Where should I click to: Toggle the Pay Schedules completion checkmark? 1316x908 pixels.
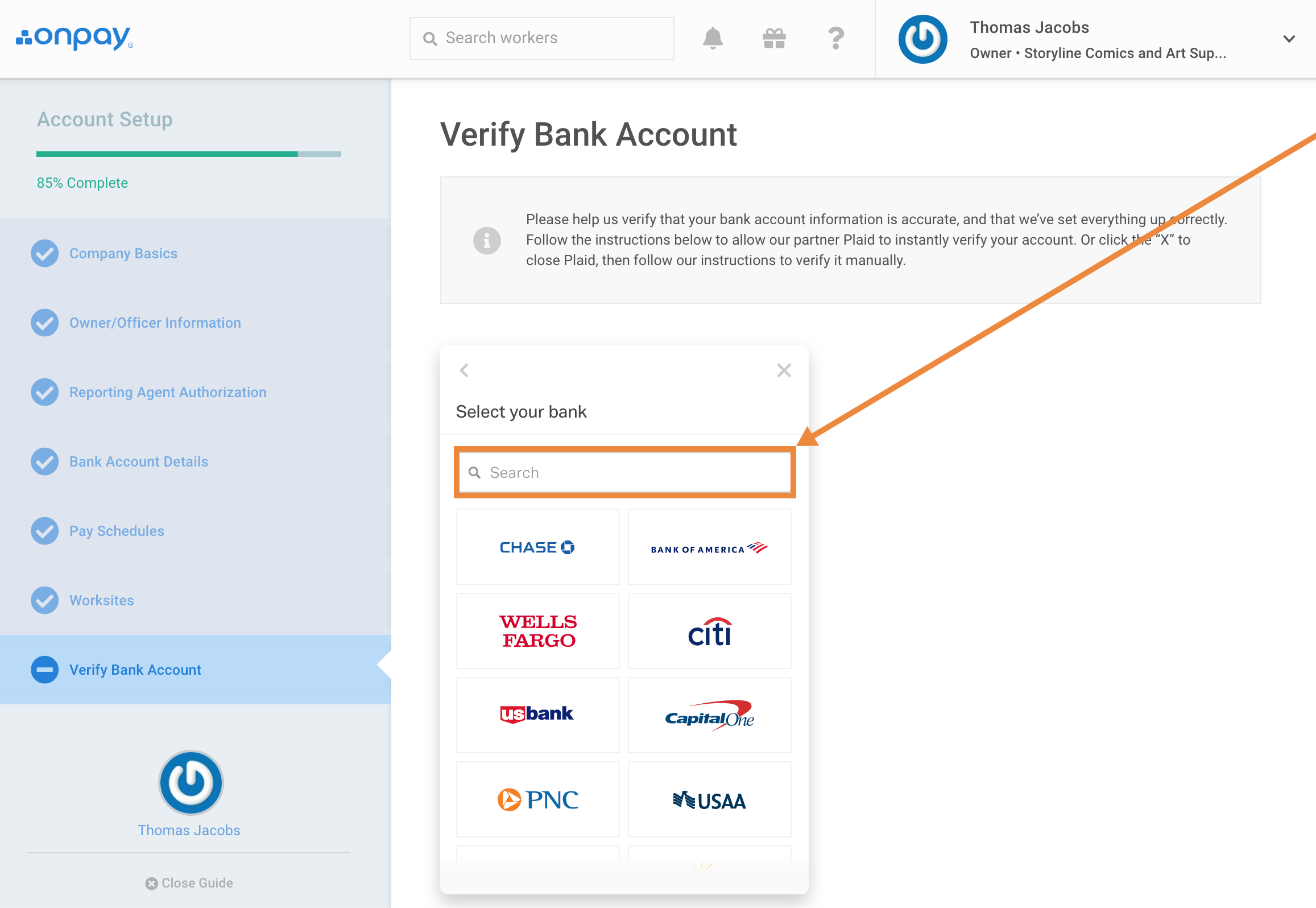[44, 530]
